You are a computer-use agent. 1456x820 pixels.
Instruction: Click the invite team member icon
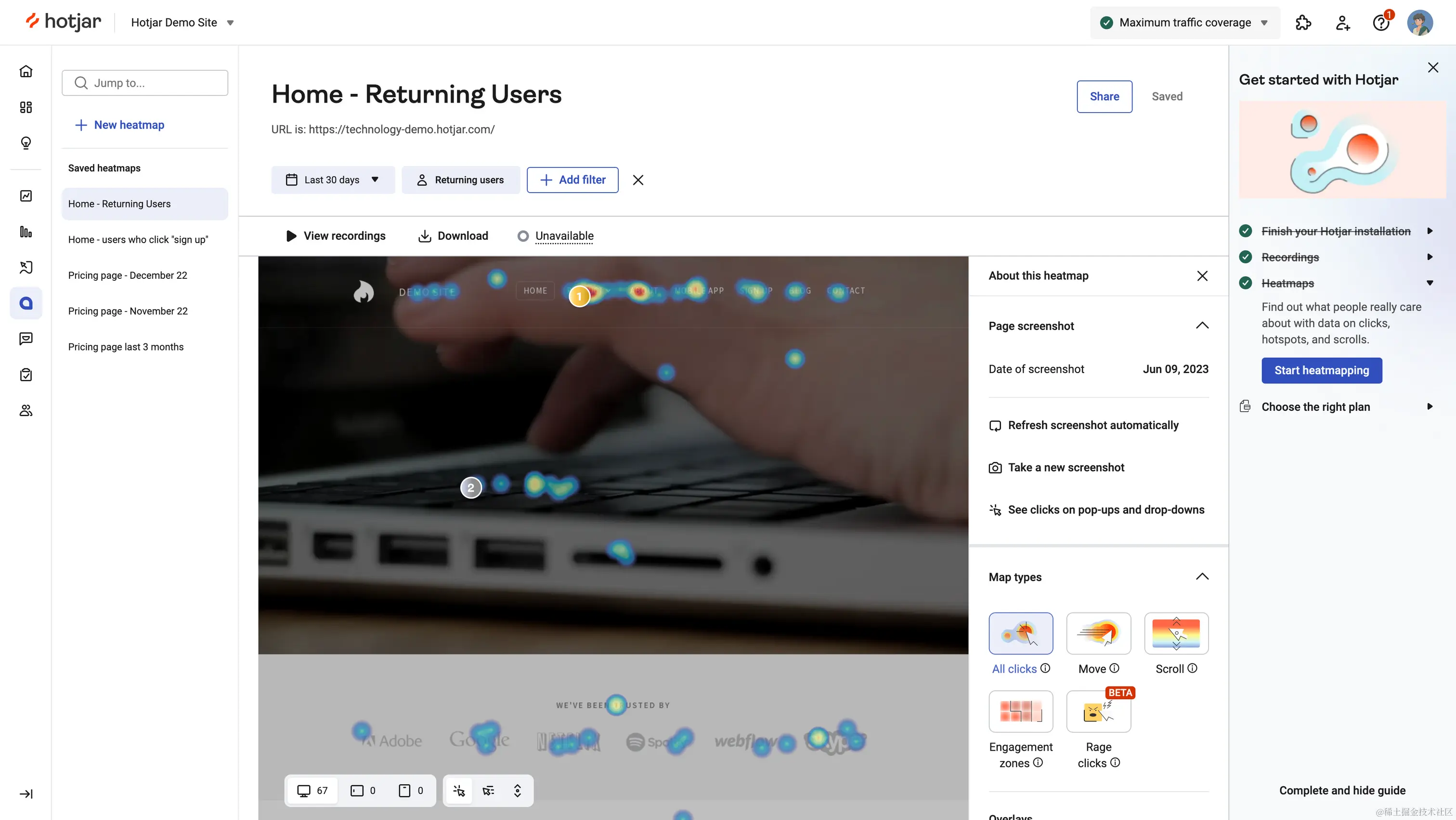click(x=1342, y=23)
